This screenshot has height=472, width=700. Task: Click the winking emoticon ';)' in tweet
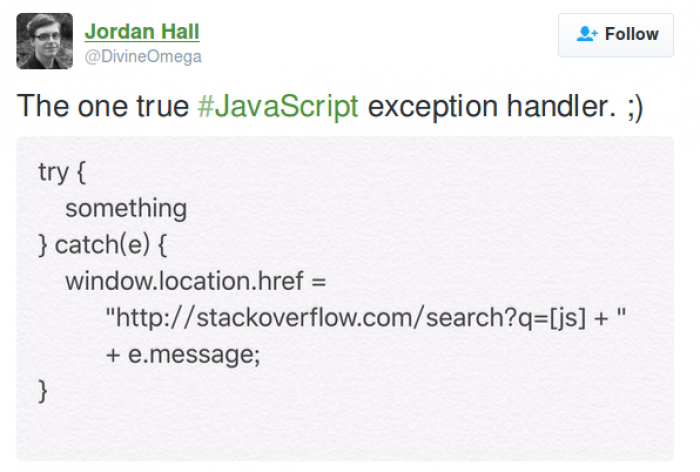(x=635, y=108)
